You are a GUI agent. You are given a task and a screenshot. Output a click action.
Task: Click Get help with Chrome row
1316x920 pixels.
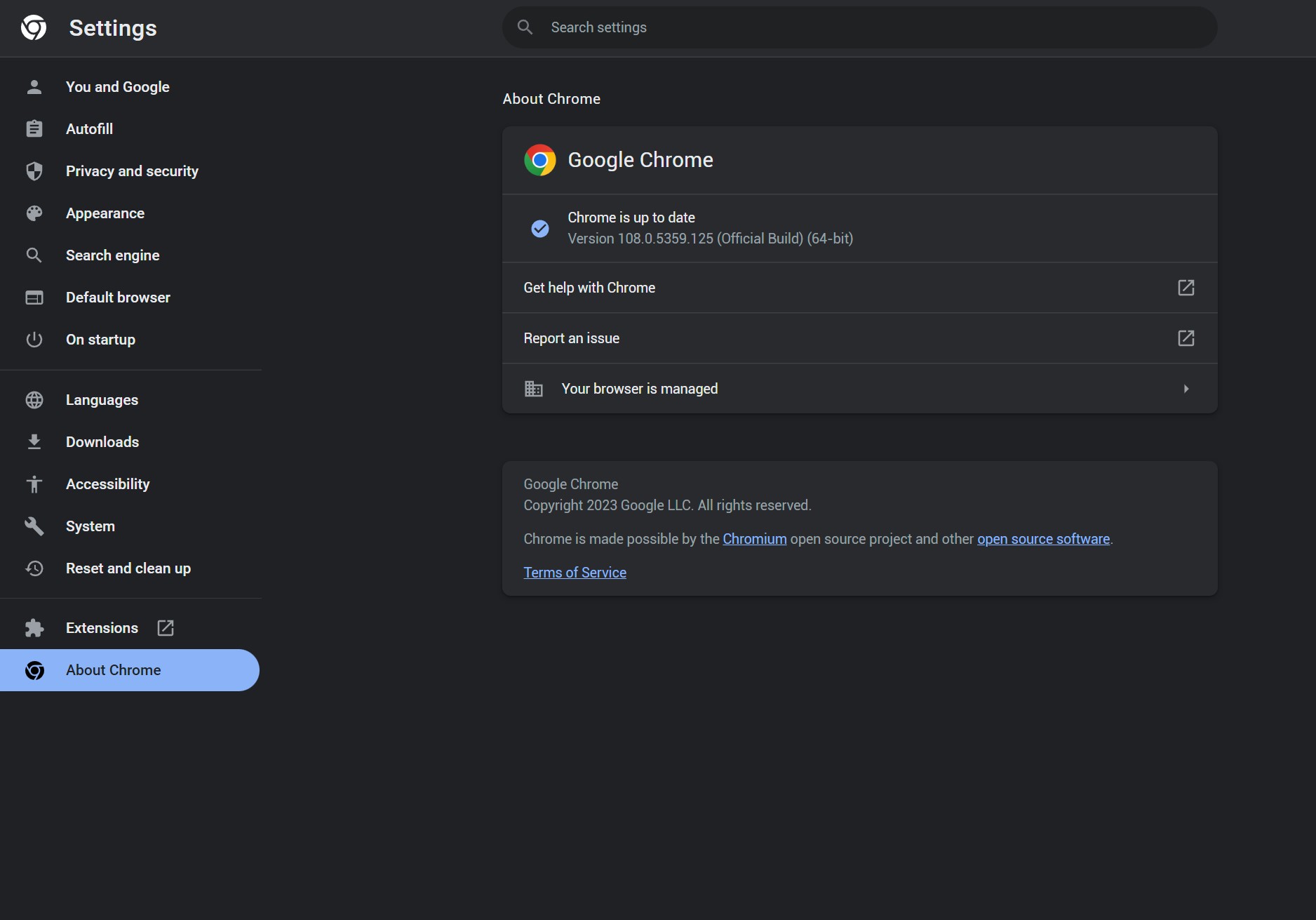pyautogui.click(x=859, y=288)
